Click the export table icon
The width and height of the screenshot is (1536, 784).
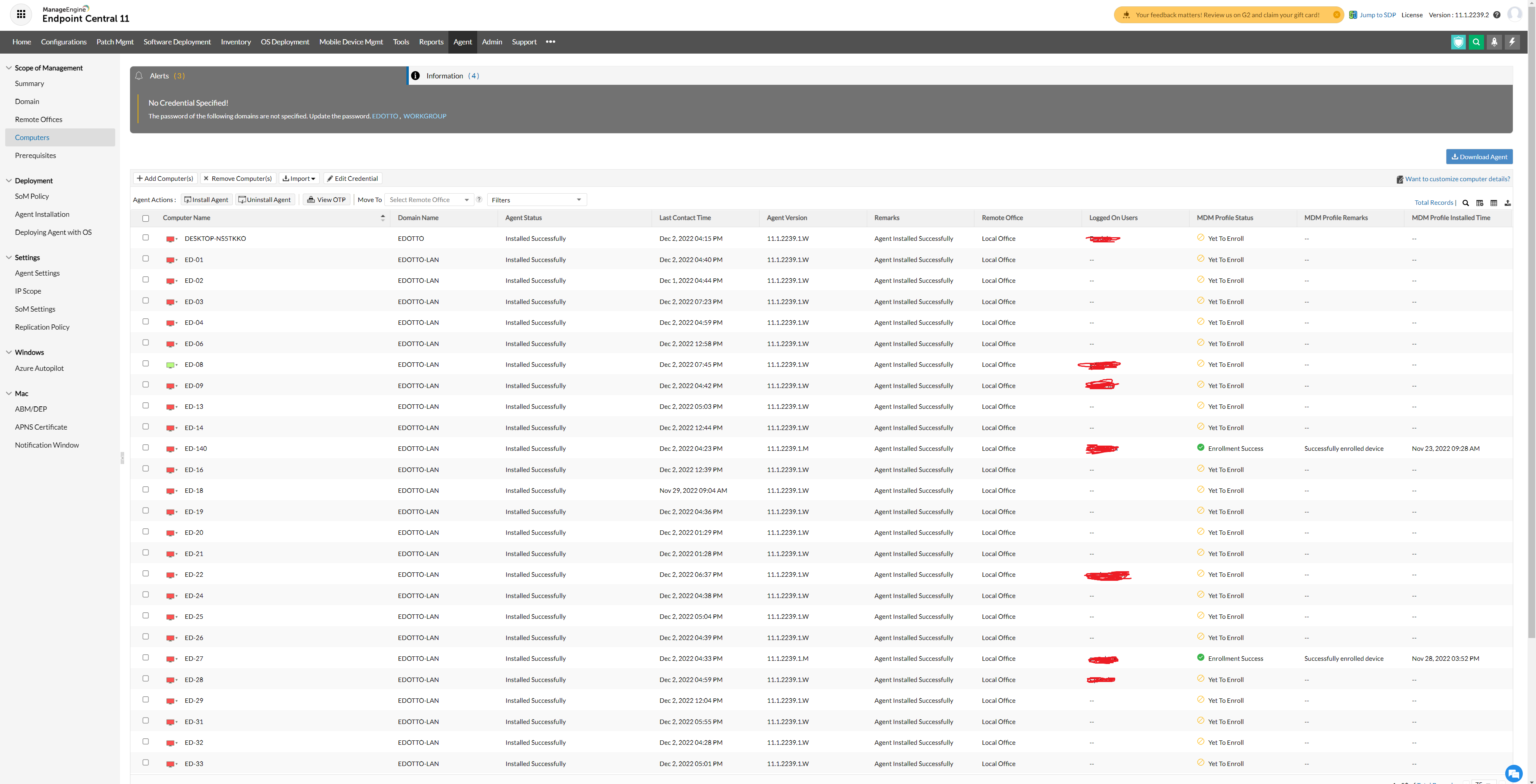pyautogui.click(x=1507, y=203)
